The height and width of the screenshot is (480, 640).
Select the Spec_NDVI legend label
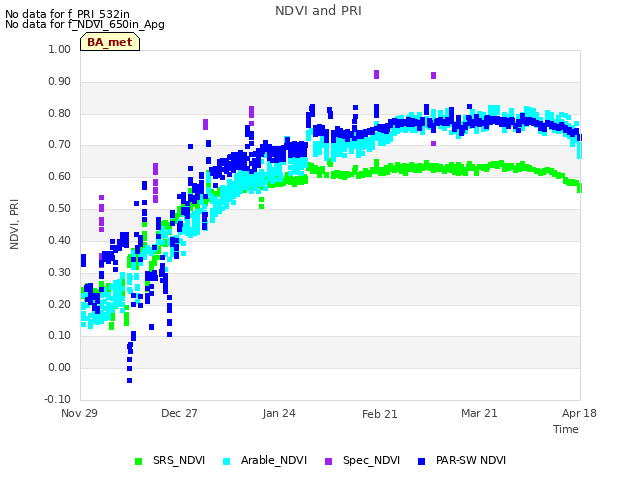coord(371,460)
